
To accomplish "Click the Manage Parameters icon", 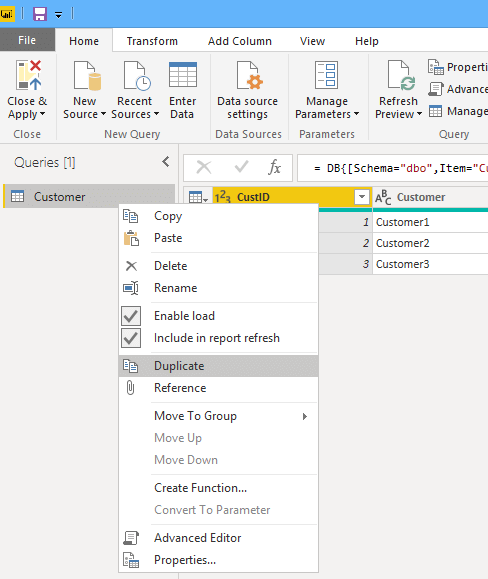I will click(x=326, y=75).
